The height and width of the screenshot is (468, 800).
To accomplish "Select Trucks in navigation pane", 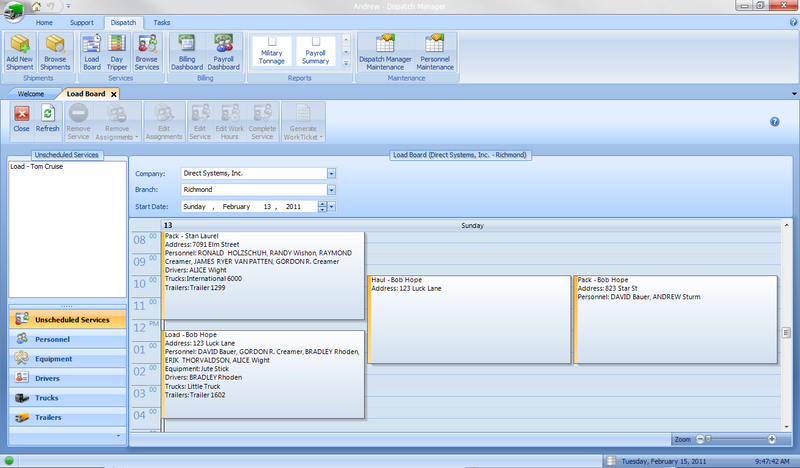I will click(x=67, y=398).
